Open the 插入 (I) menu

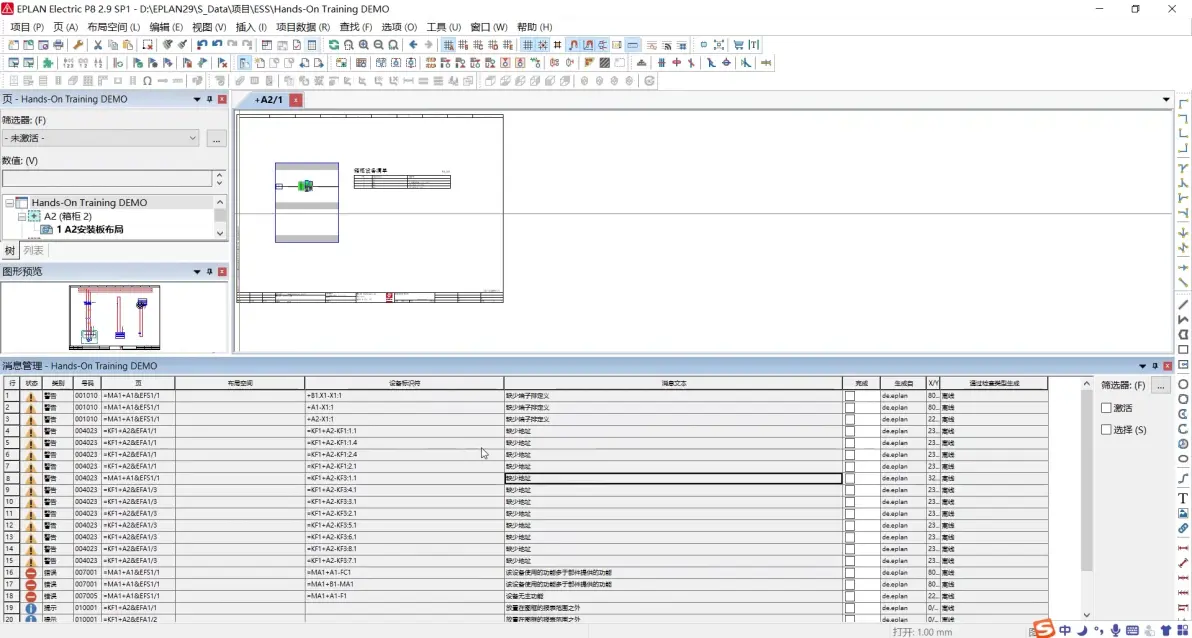(x=251, y=27)
